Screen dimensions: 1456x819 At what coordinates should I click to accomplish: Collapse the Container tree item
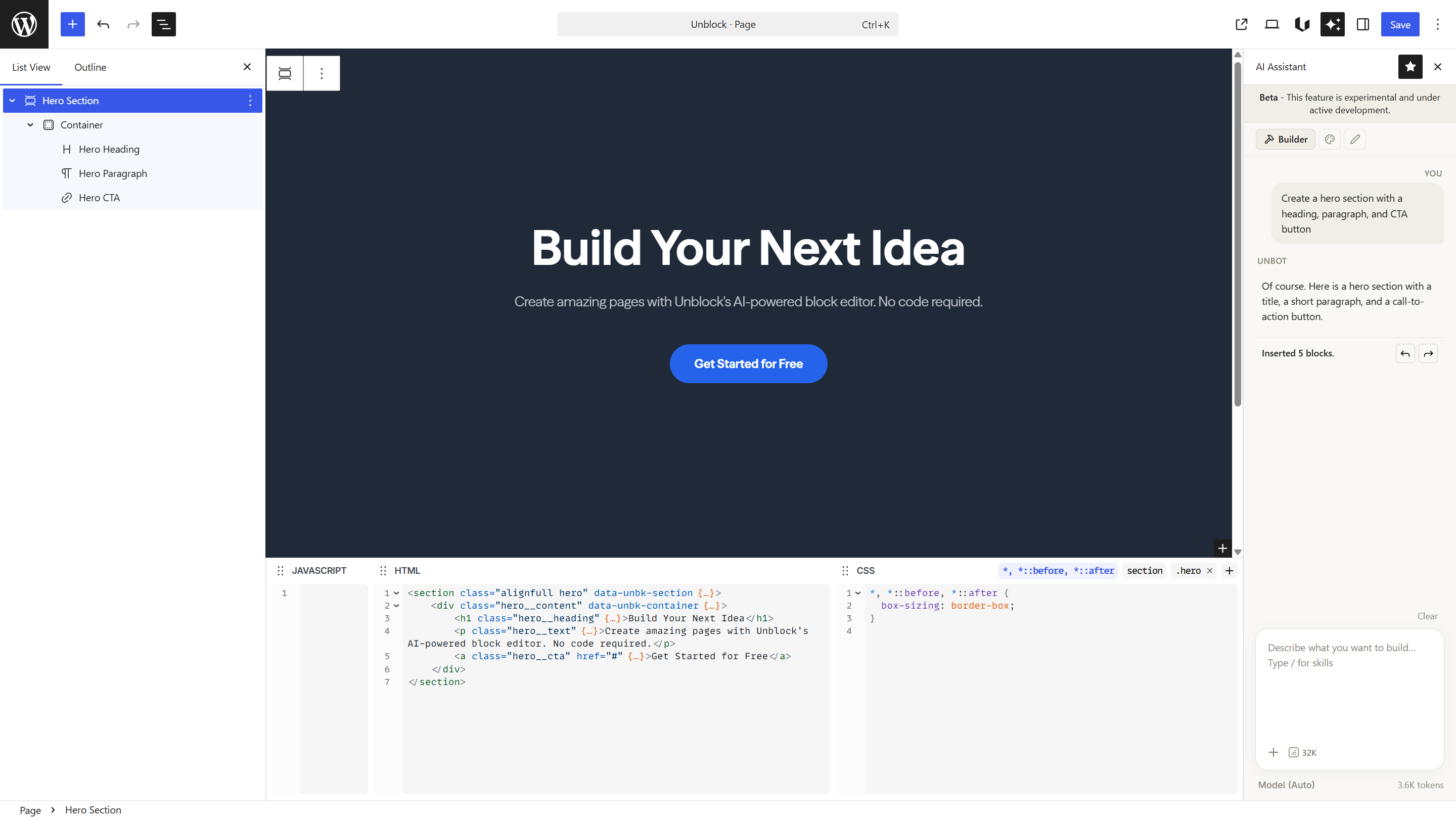click(x=30, y=125)
